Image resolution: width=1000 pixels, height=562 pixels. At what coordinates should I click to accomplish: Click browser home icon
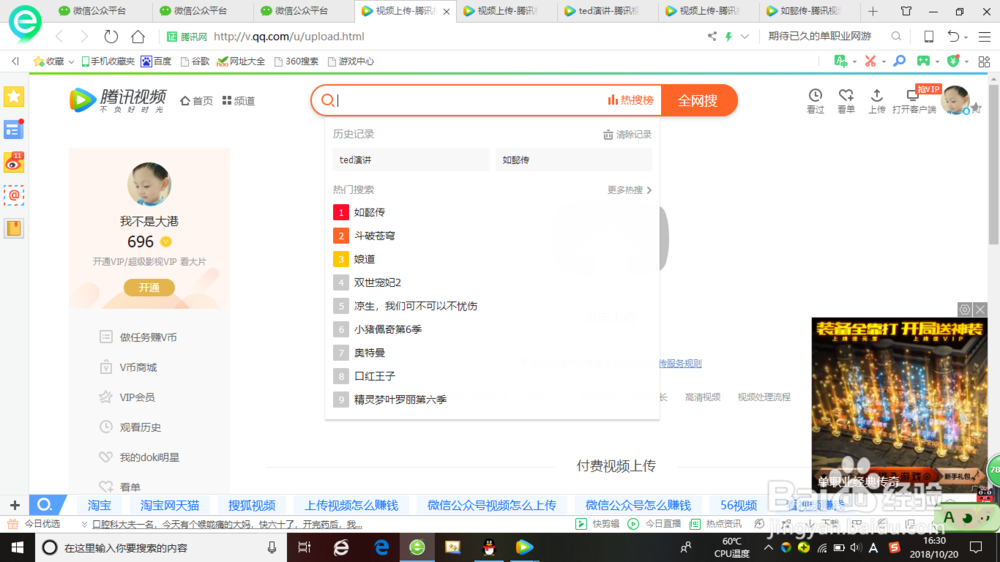[138, 36]
